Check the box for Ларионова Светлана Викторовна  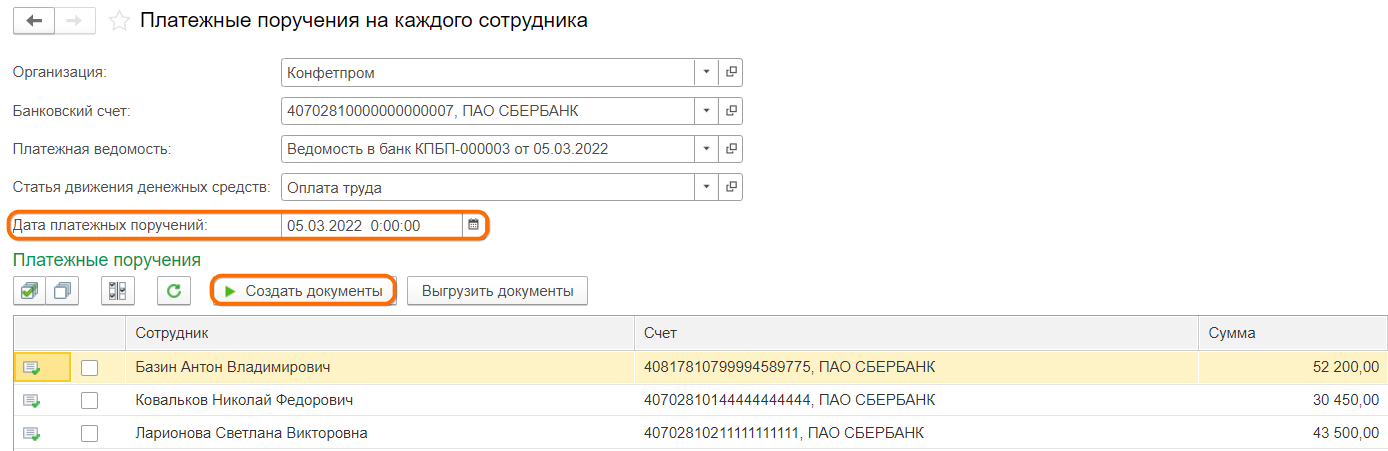pyautogui.click(x=90, y=434)
